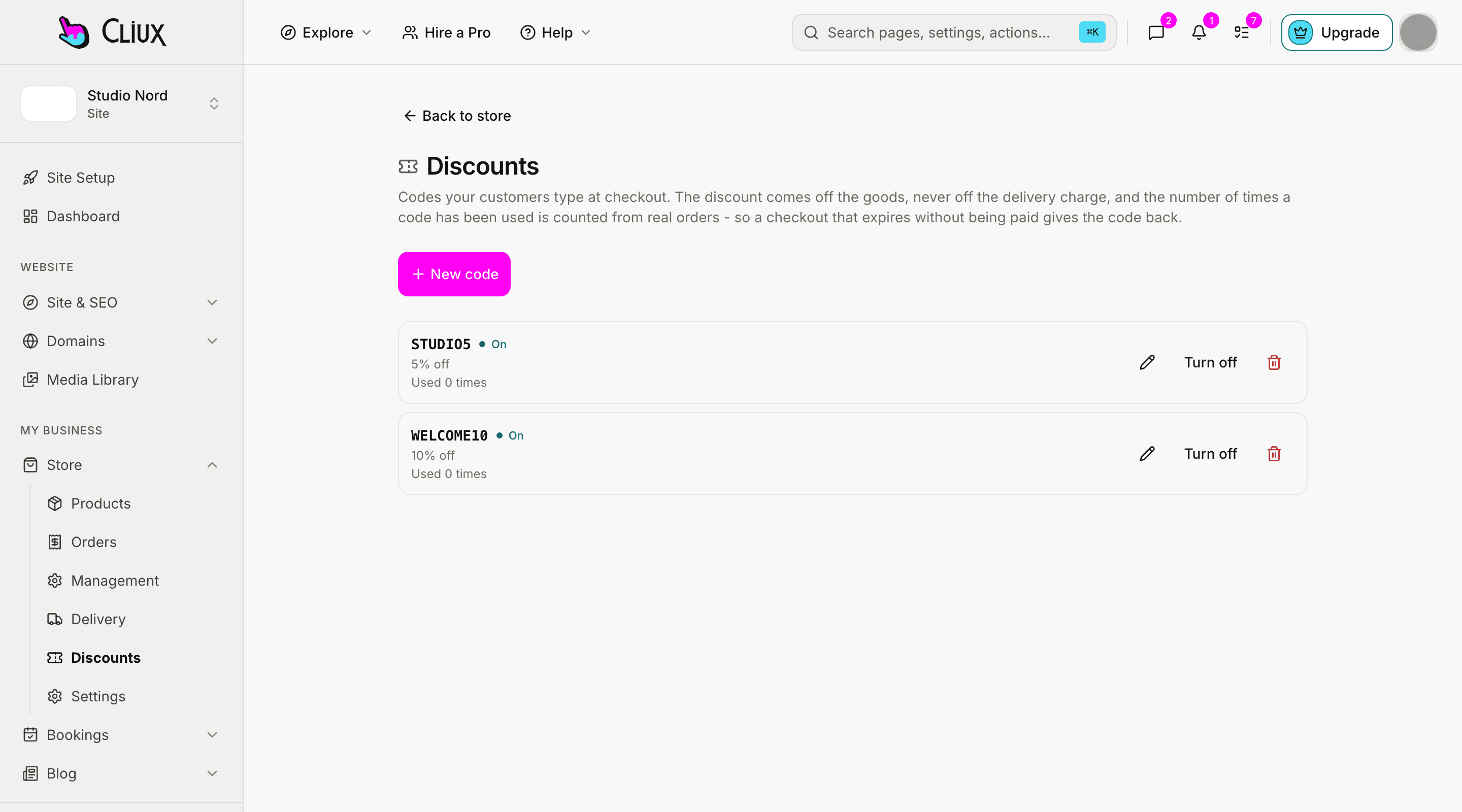Click the Cliux logo
This screenshot has width=1462, height=812.
112,32
